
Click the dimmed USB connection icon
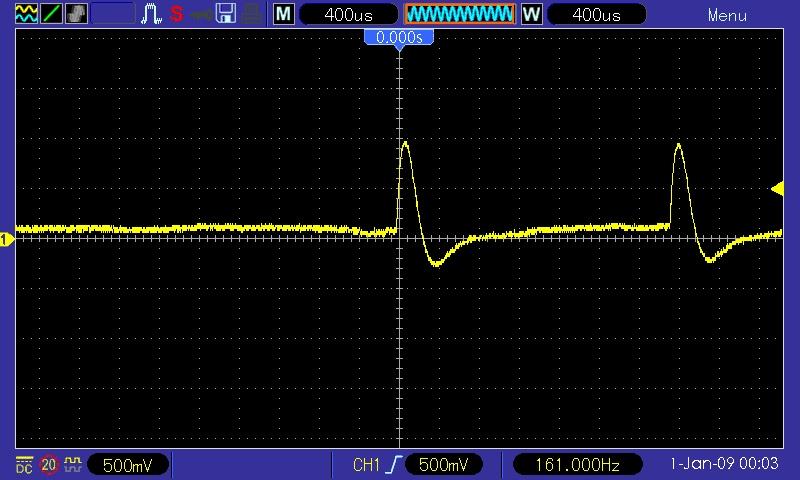coord(201,15)
